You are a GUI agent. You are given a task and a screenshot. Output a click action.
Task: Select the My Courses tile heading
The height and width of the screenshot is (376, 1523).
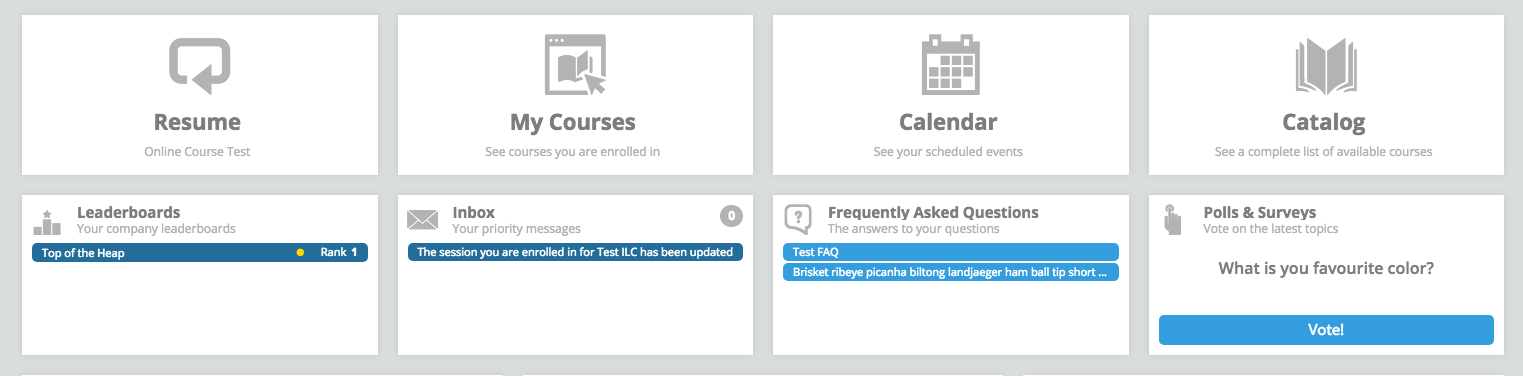pos(573,123)
